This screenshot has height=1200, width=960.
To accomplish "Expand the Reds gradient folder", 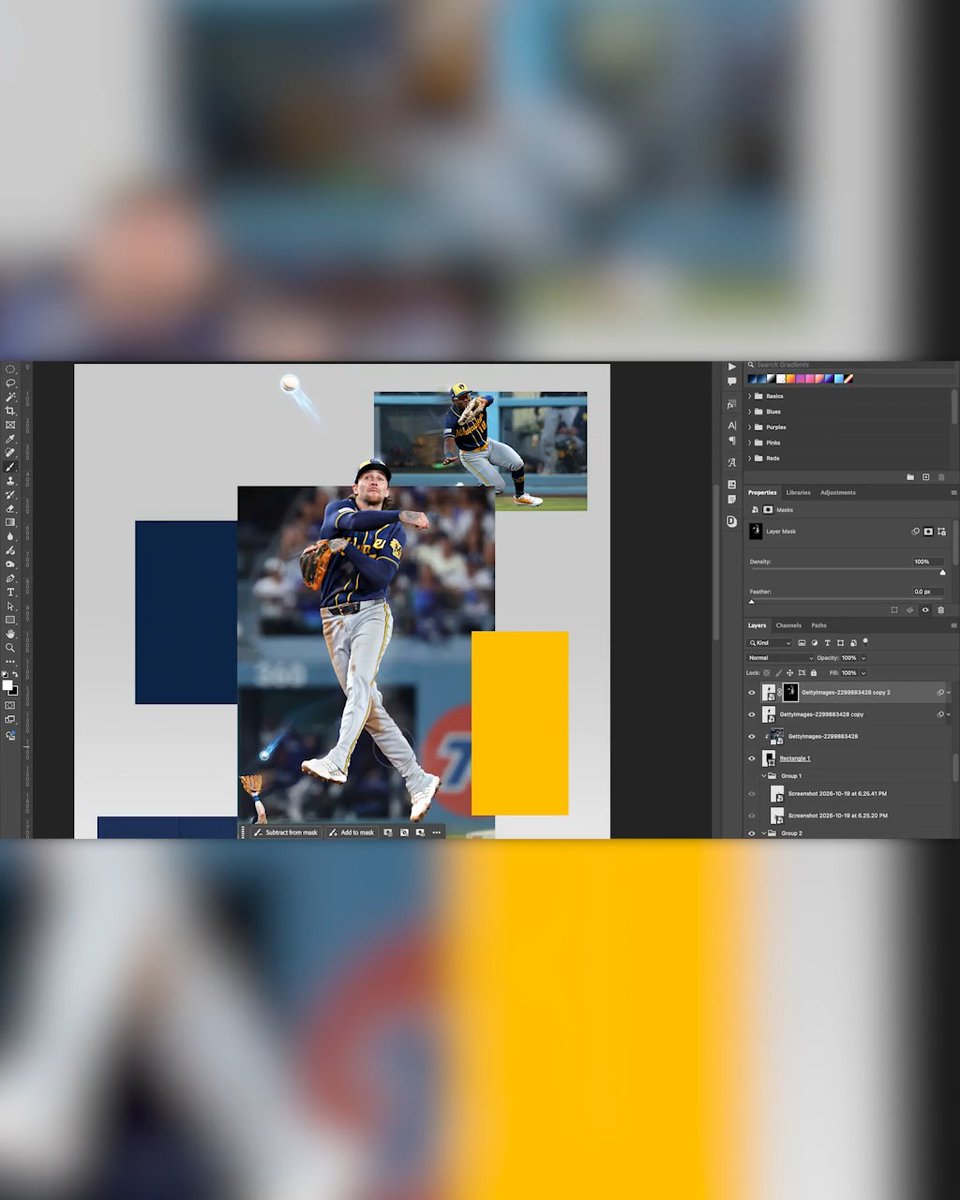I will coord(750,458).
